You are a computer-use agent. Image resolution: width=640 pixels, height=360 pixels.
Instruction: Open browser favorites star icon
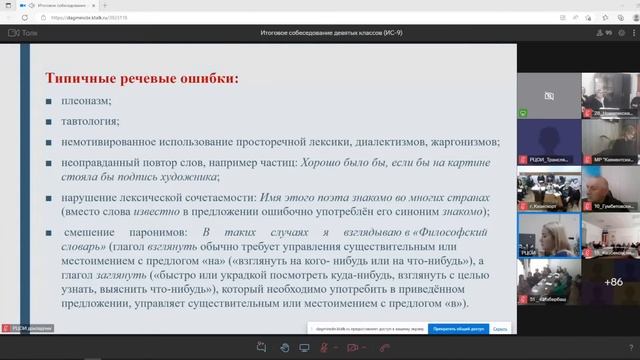[x=605, y=18]
